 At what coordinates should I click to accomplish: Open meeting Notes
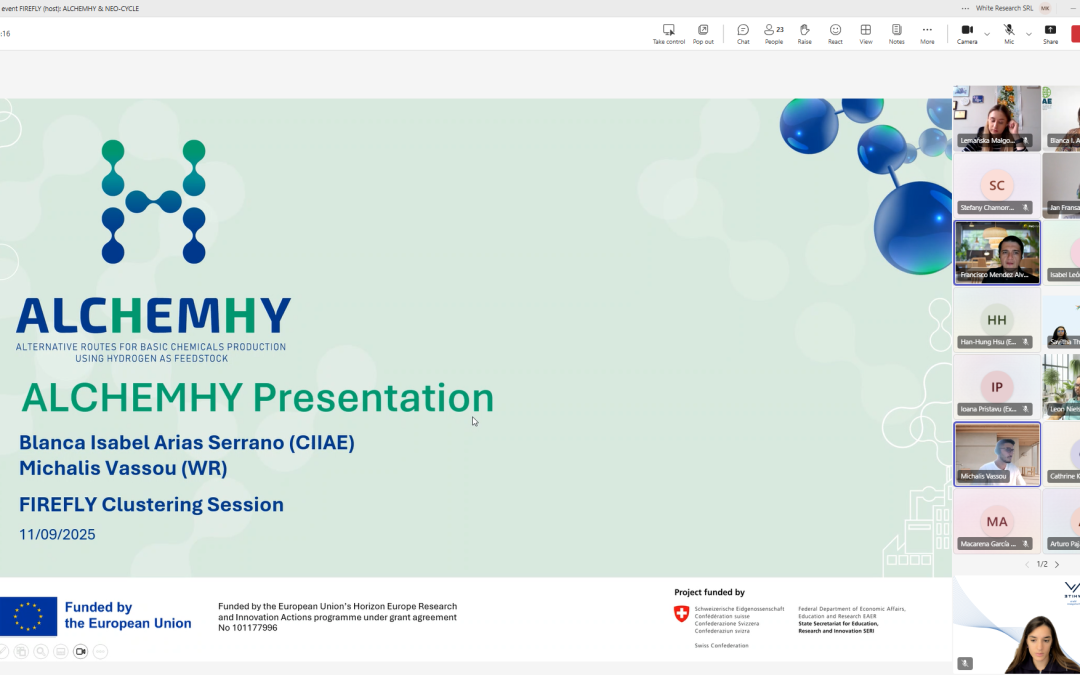pyautogui.click(x=896, y=34)
